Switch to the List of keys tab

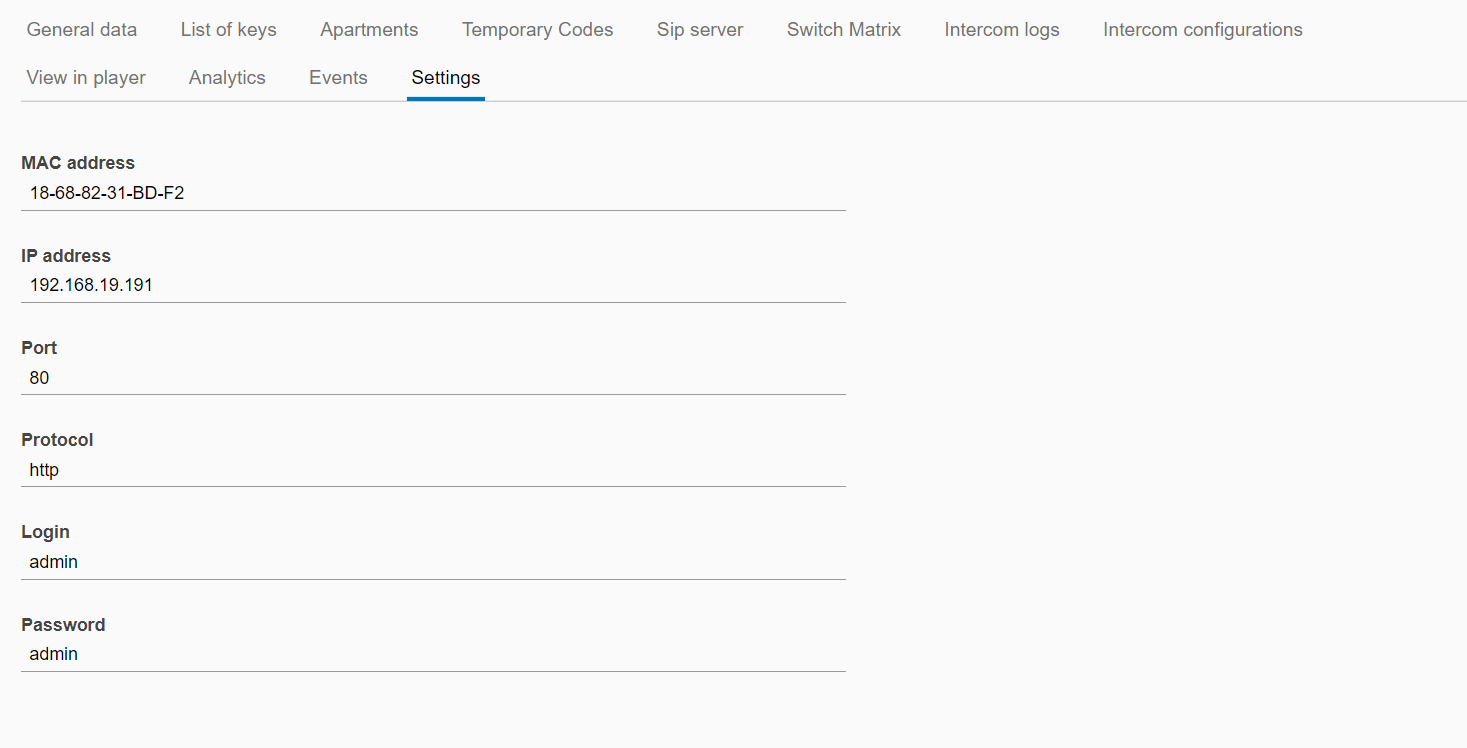tap(228, 30)
